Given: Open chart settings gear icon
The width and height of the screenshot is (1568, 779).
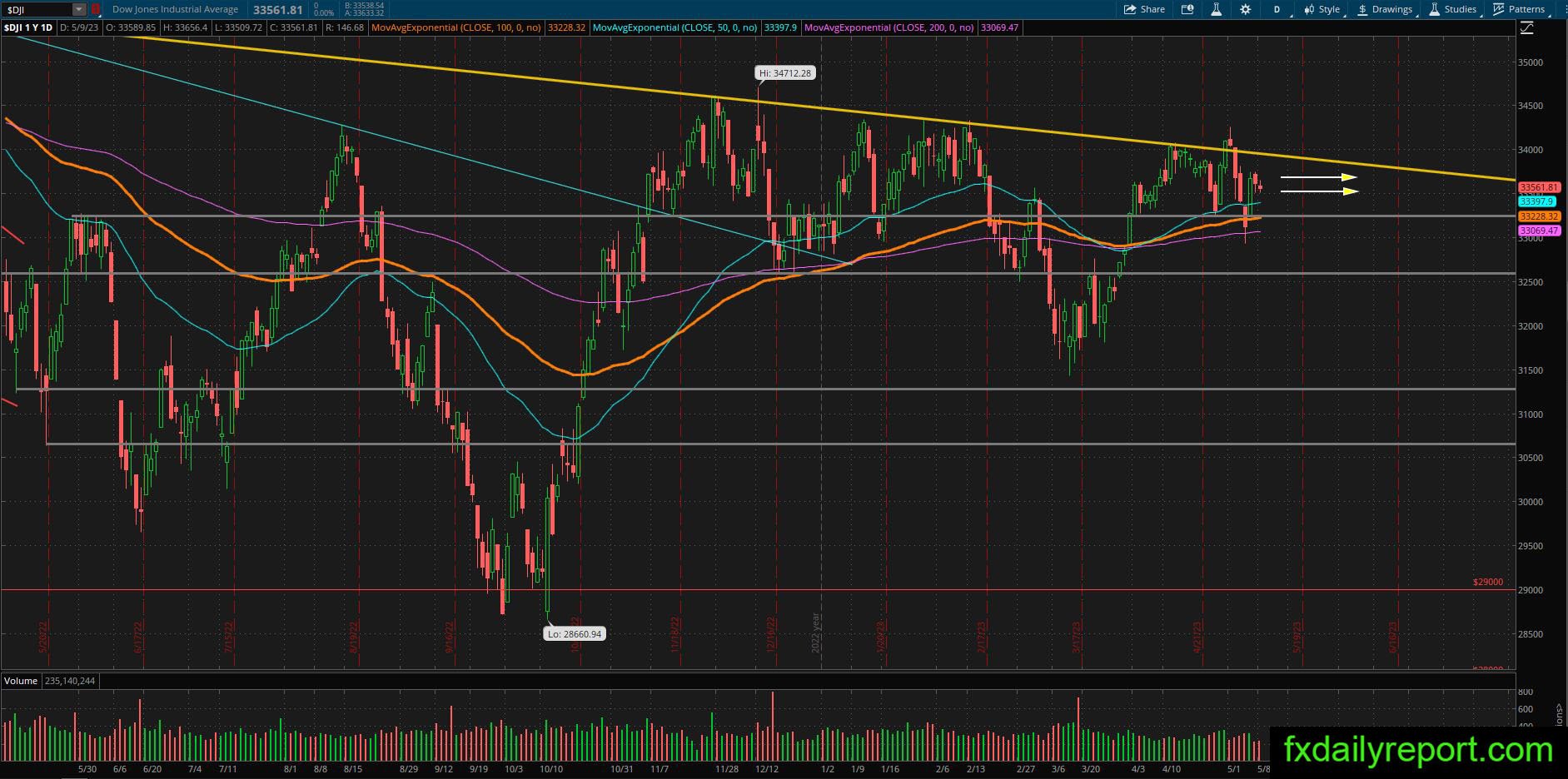Looking at the screenshot, I should point(1245,9).
